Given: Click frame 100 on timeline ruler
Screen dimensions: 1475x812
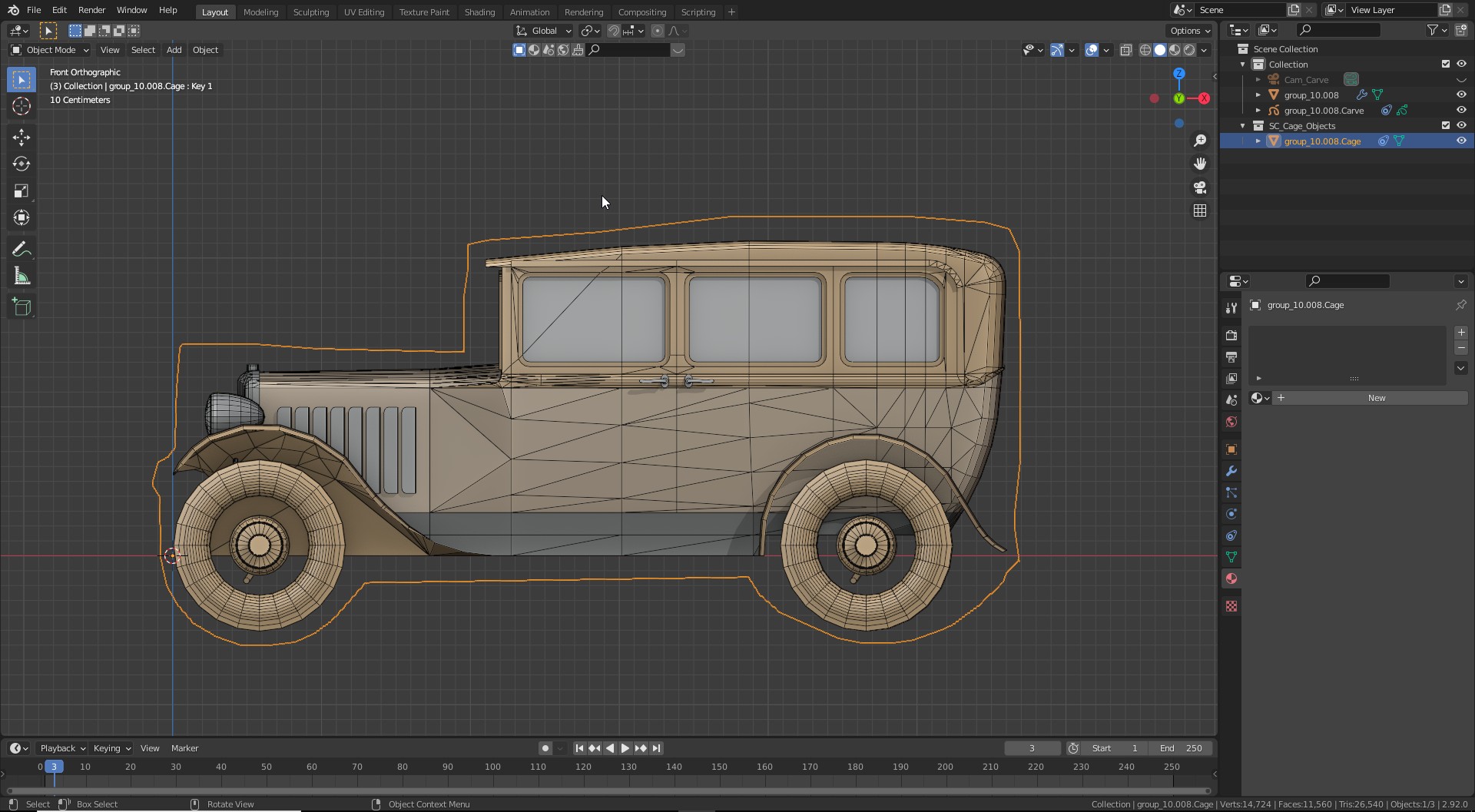Looking at the screenshot, I should 492,767.
